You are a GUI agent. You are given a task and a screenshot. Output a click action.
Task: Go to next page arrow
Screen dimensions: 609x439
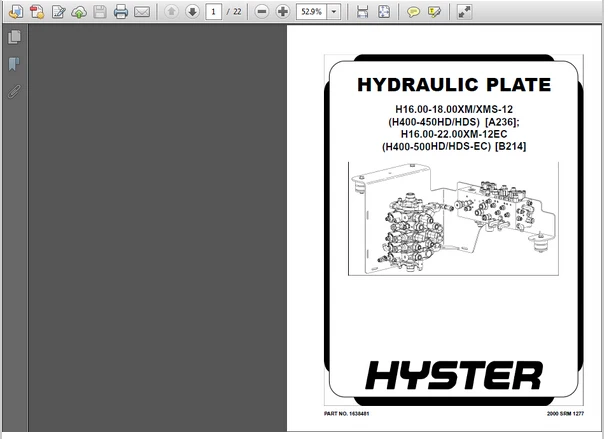[x=192, y=12]
